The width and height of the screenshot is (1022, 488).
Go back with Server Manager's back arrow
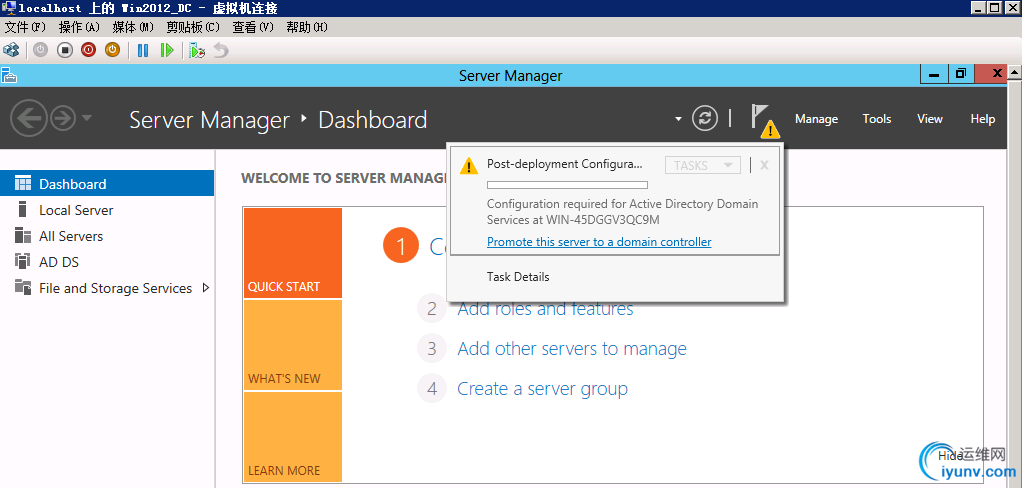29,119
